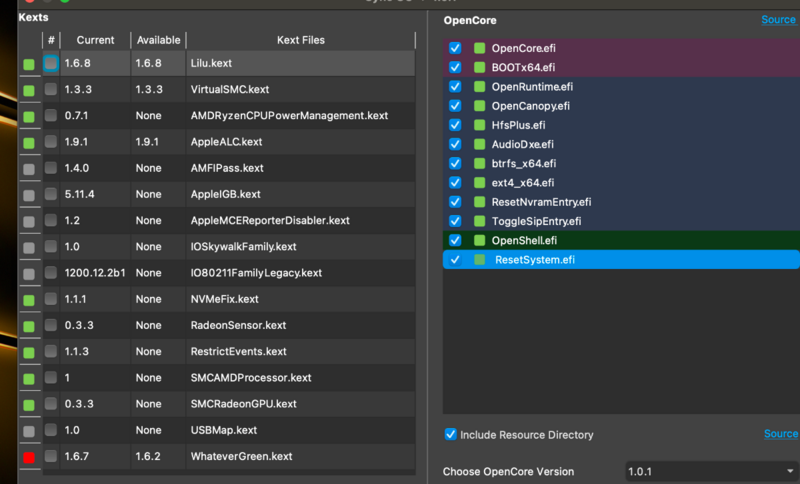Click gray status square for USBMap.kext
The image size is (800, 484).
[29, 431]
